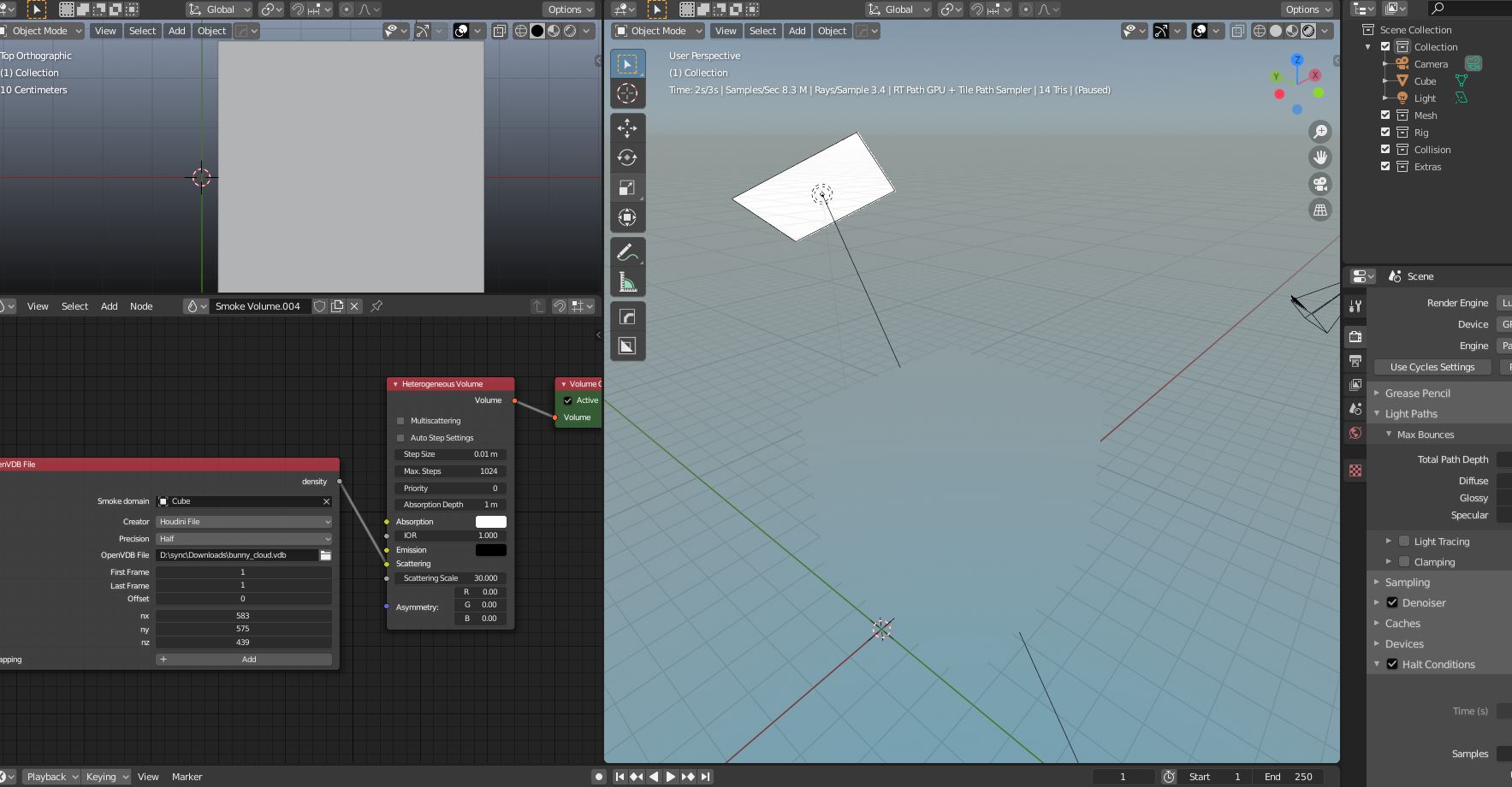The height and width of the screenshot is (787, 1512).
Task: Select the Rotate tool
Action: tap(627, 158)
